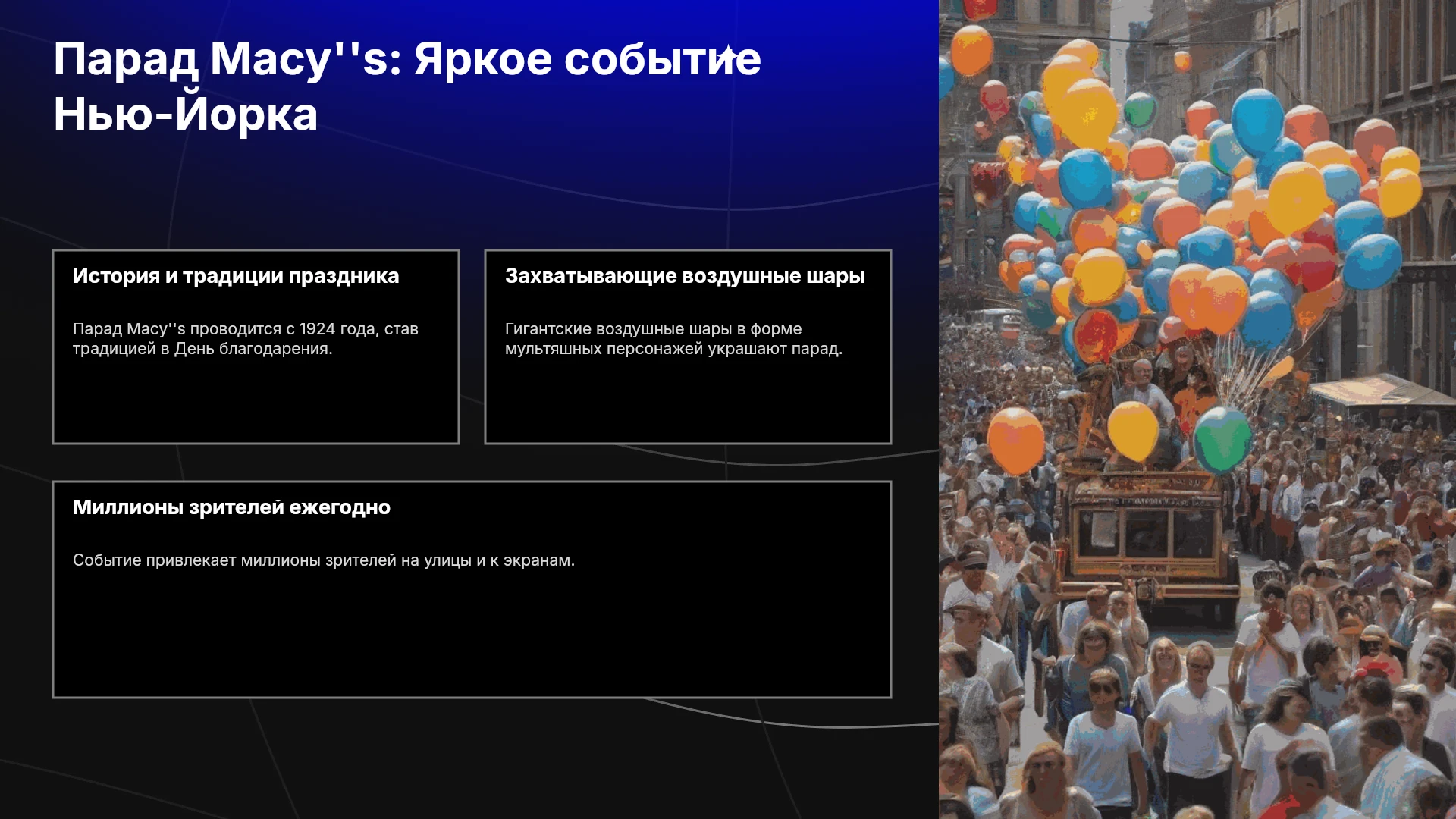
Task: Select the heading "Захватывающие воздушные шары"
Action: tap(685, 276)
